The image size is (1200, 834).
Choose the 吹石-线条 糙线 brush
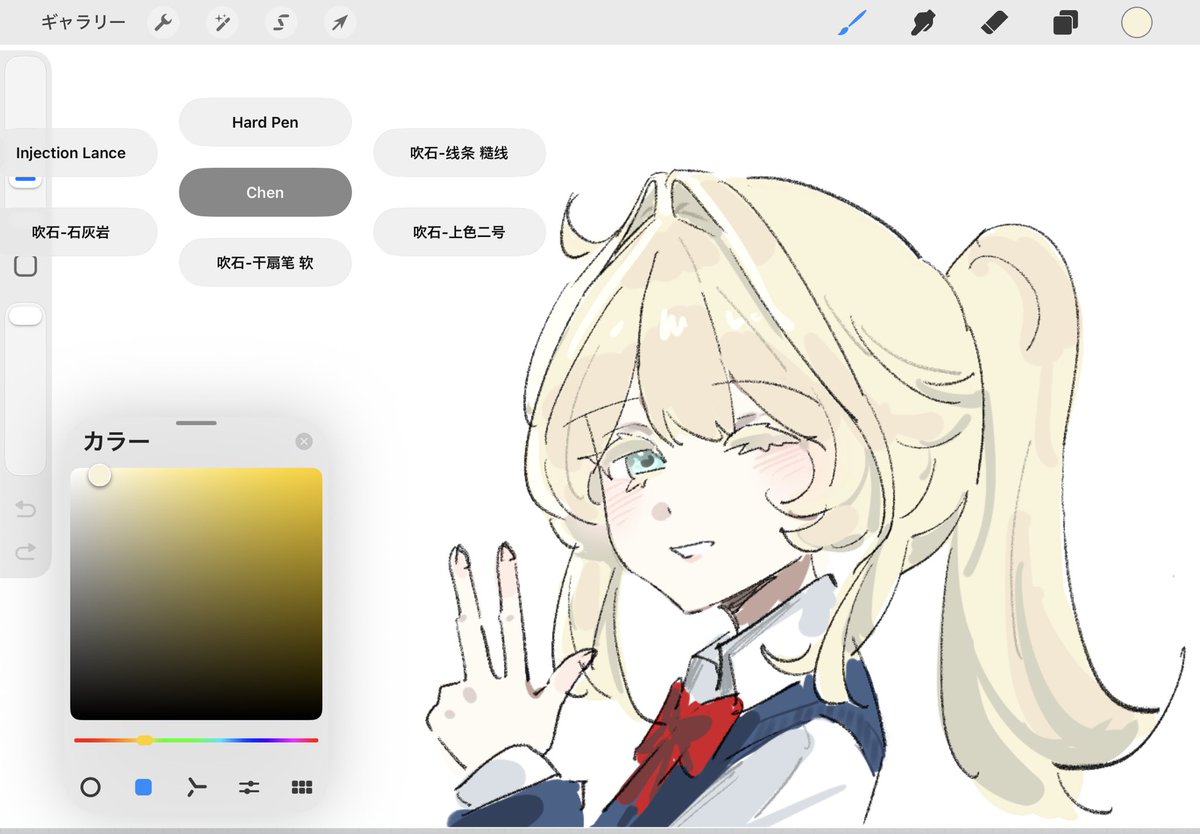459,153
